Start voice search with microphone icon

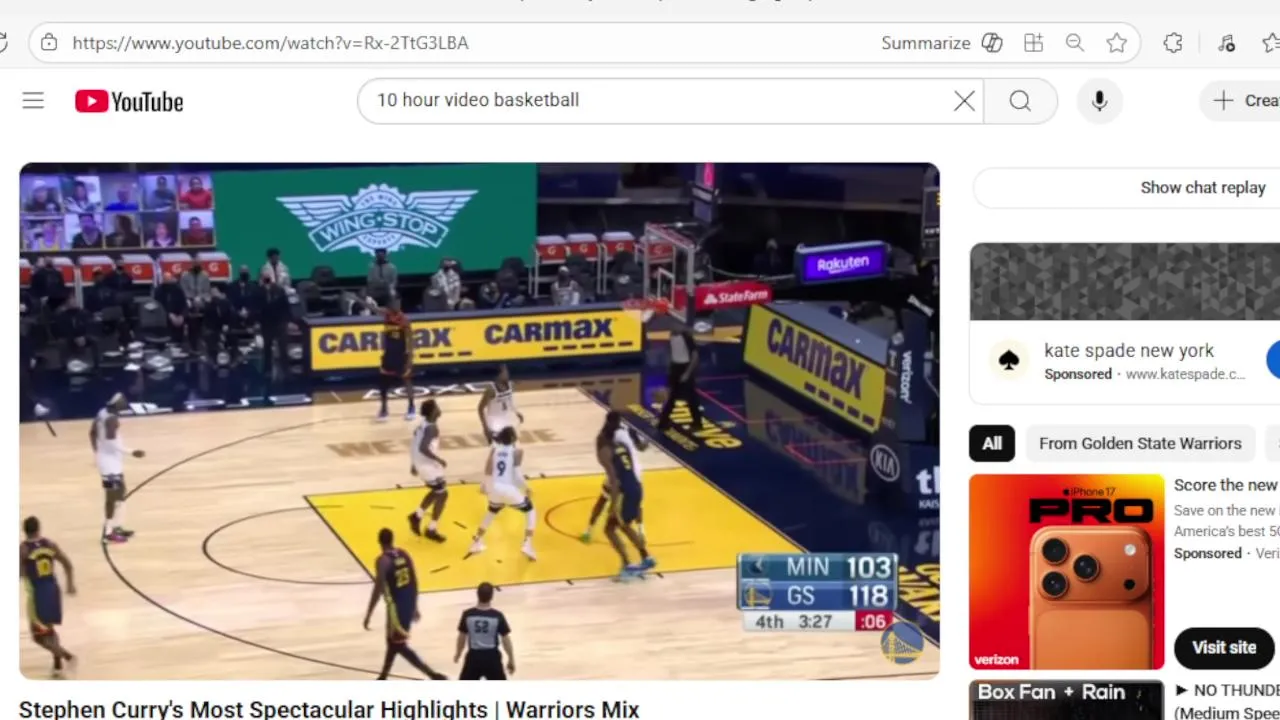coord(1099,101)
